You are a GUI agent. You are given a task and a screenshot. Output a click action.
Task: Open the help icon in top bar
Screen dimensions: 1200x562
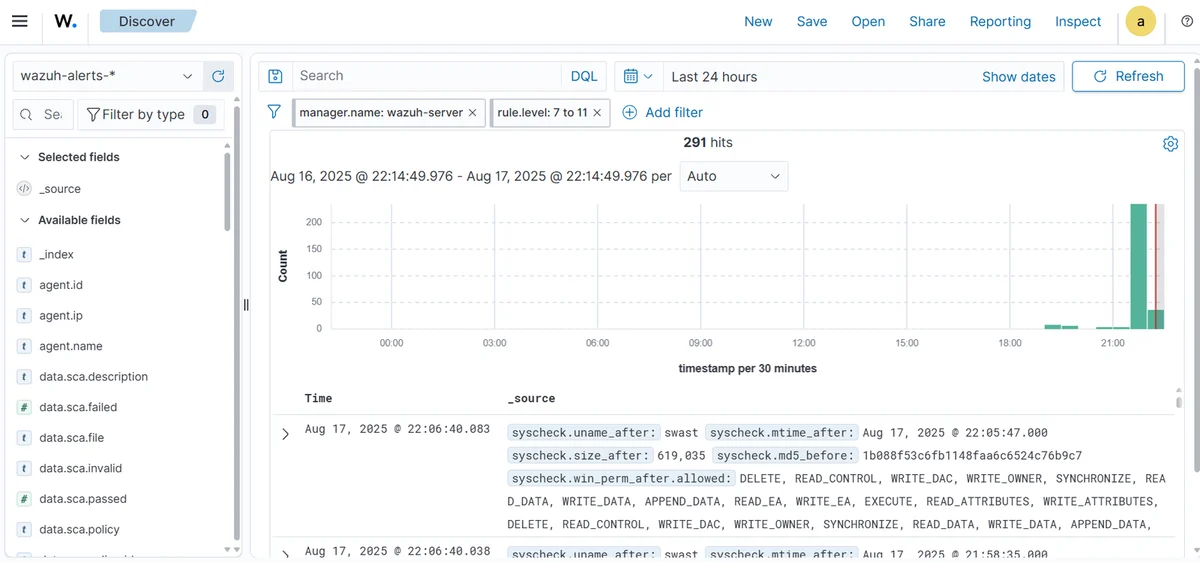(x=1187, y=21)
